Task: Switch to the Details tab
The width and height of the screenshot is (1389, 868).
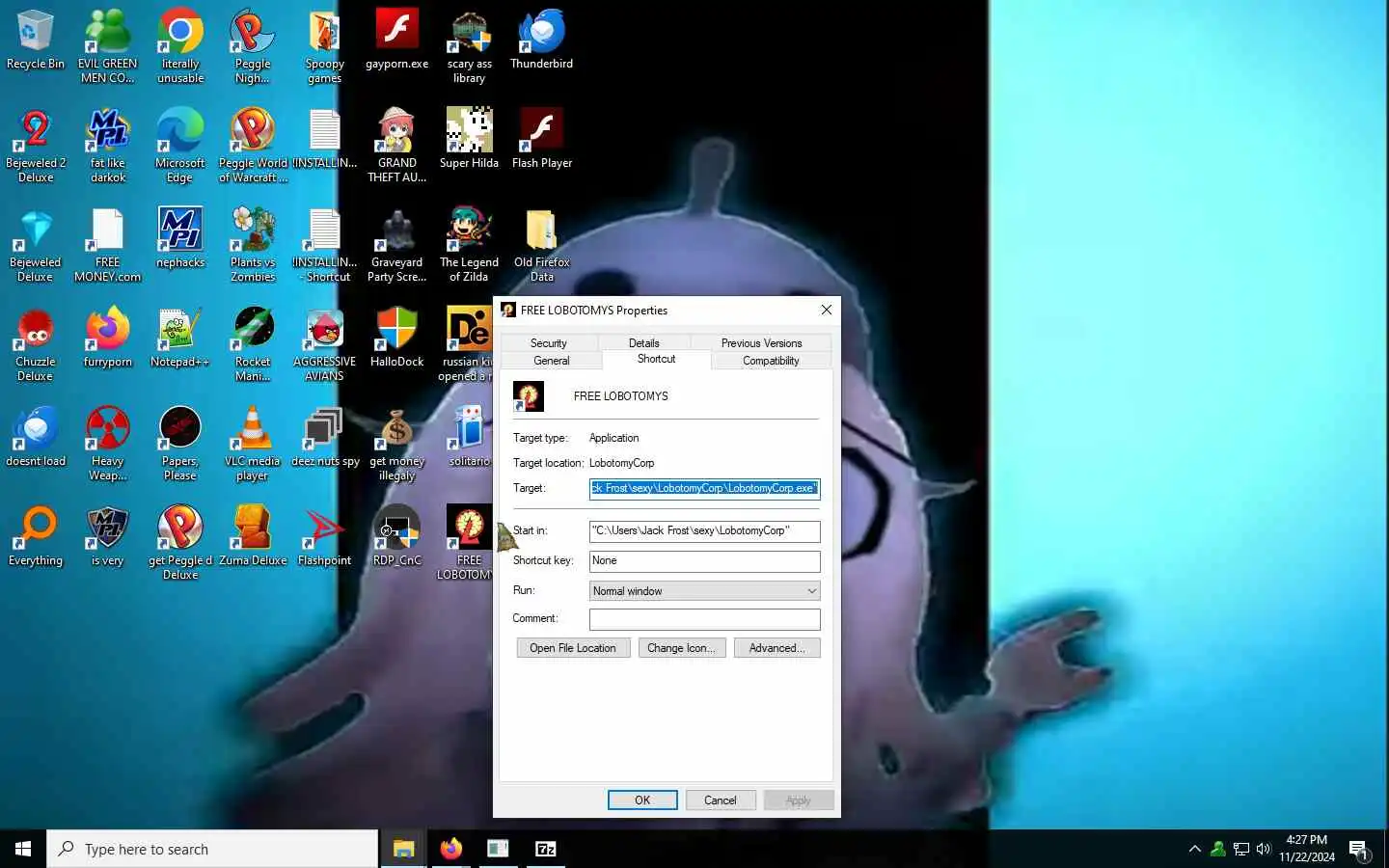Action: click(x=644, y=343)
